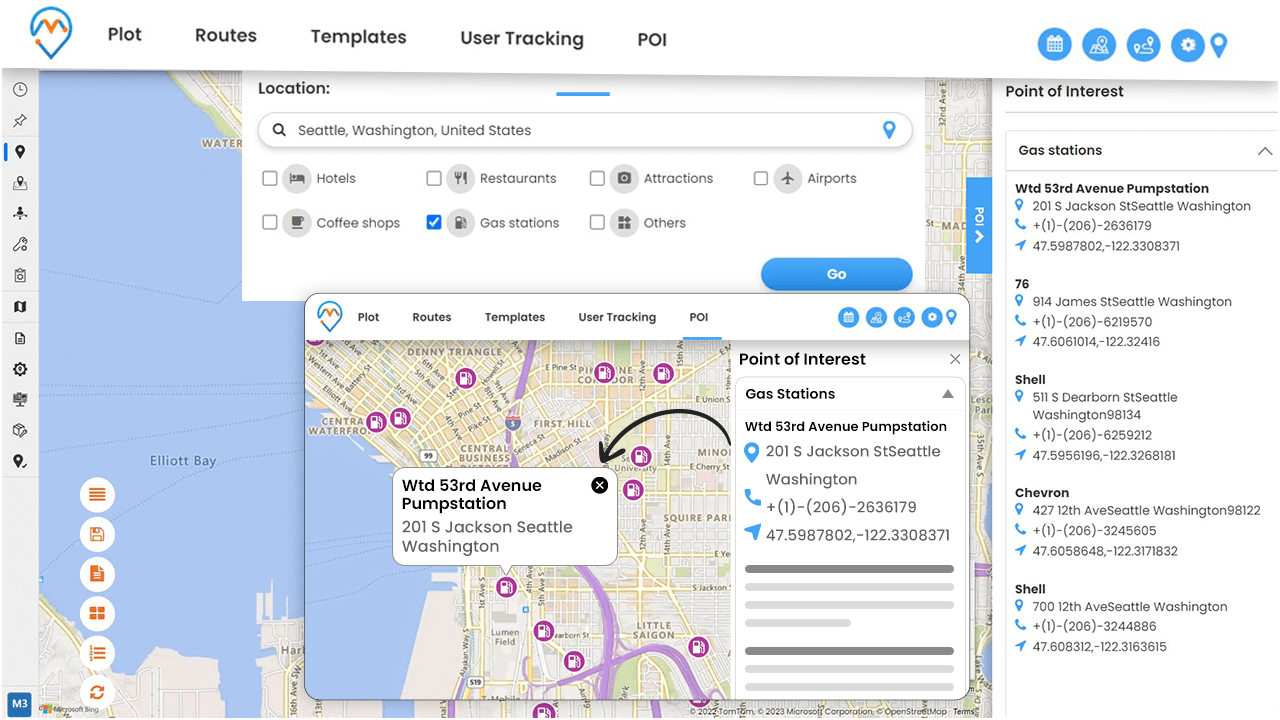Open the Routes menu in top navigation

tap(226, 35)
